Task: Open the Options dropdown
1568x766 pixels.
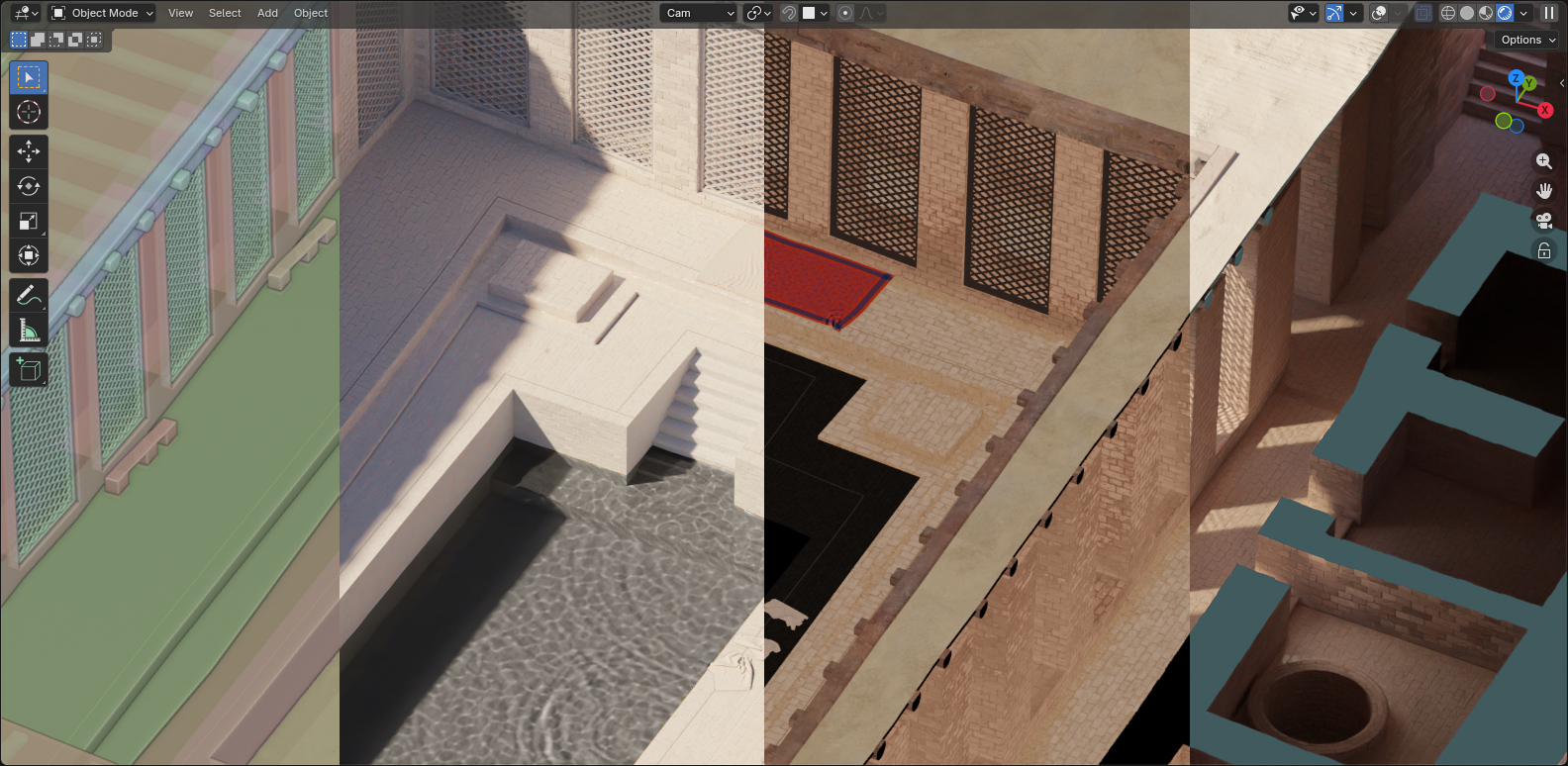Action: (1527, 40)
